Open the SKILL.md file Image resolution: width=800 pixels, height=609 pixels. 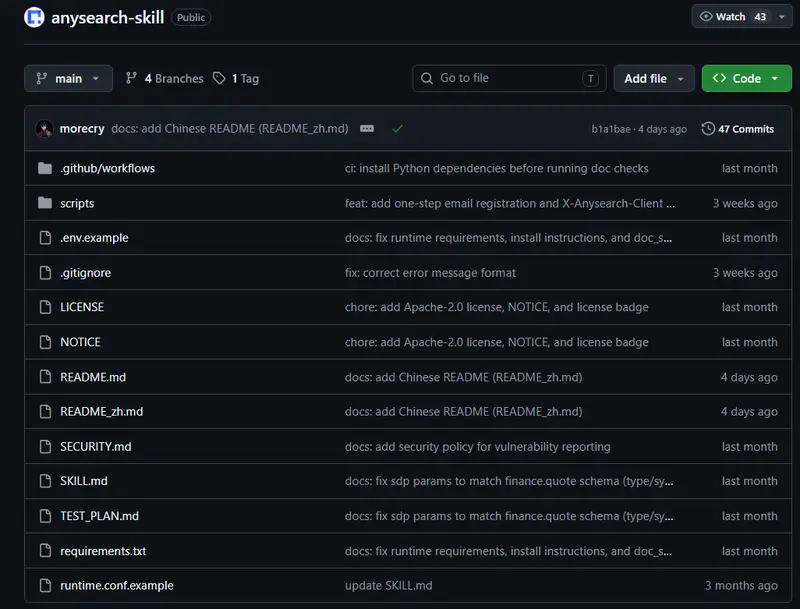84,481
